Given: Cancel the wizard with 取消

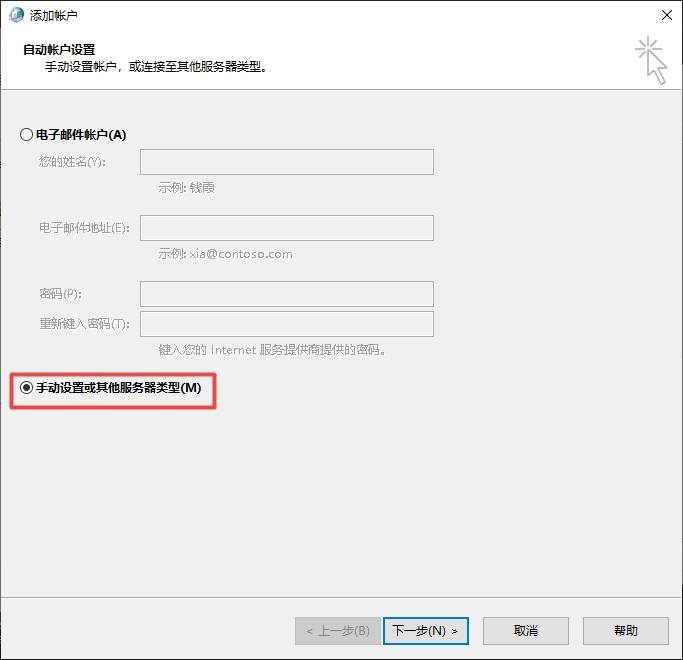Looking at the screenshot, I should point(526,631).
